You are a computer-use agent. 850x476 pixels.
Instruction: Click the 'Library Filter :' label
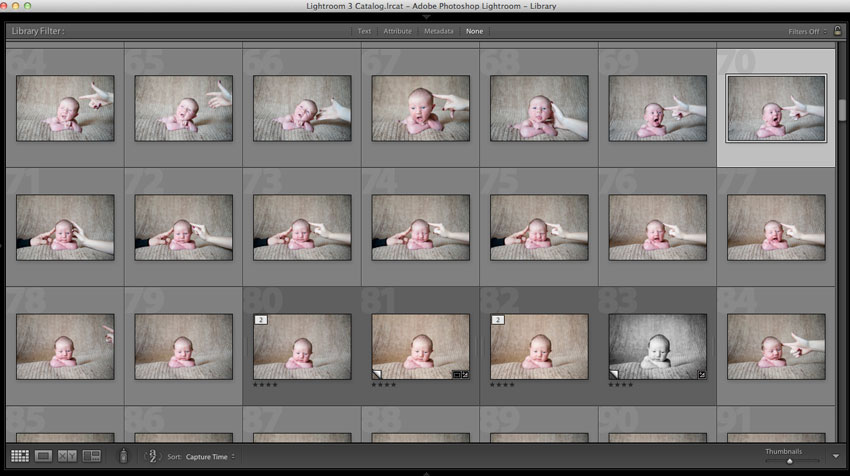point(37,31)
